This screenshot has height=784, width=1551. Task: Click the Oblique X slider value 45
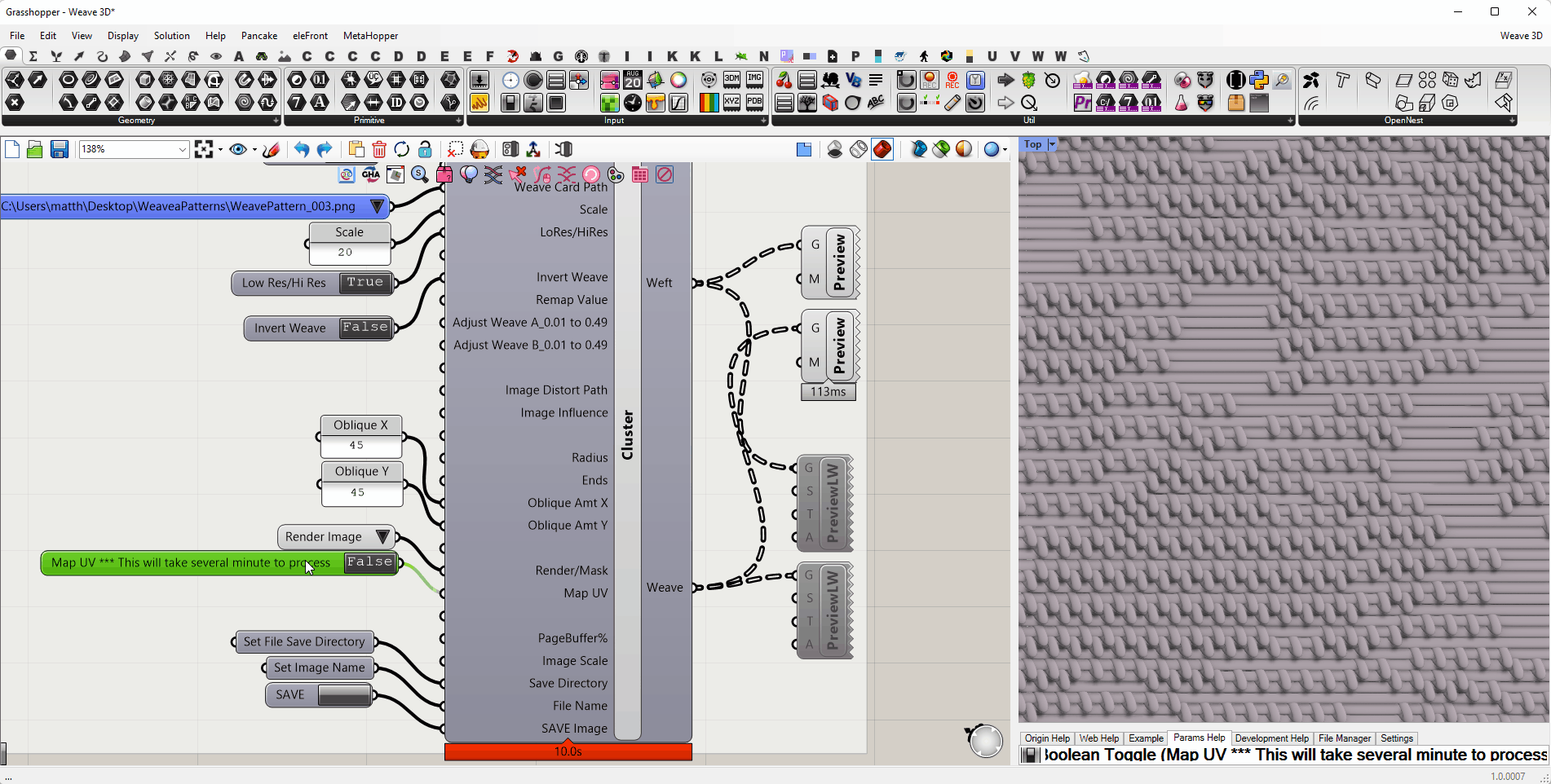[356, 446]
